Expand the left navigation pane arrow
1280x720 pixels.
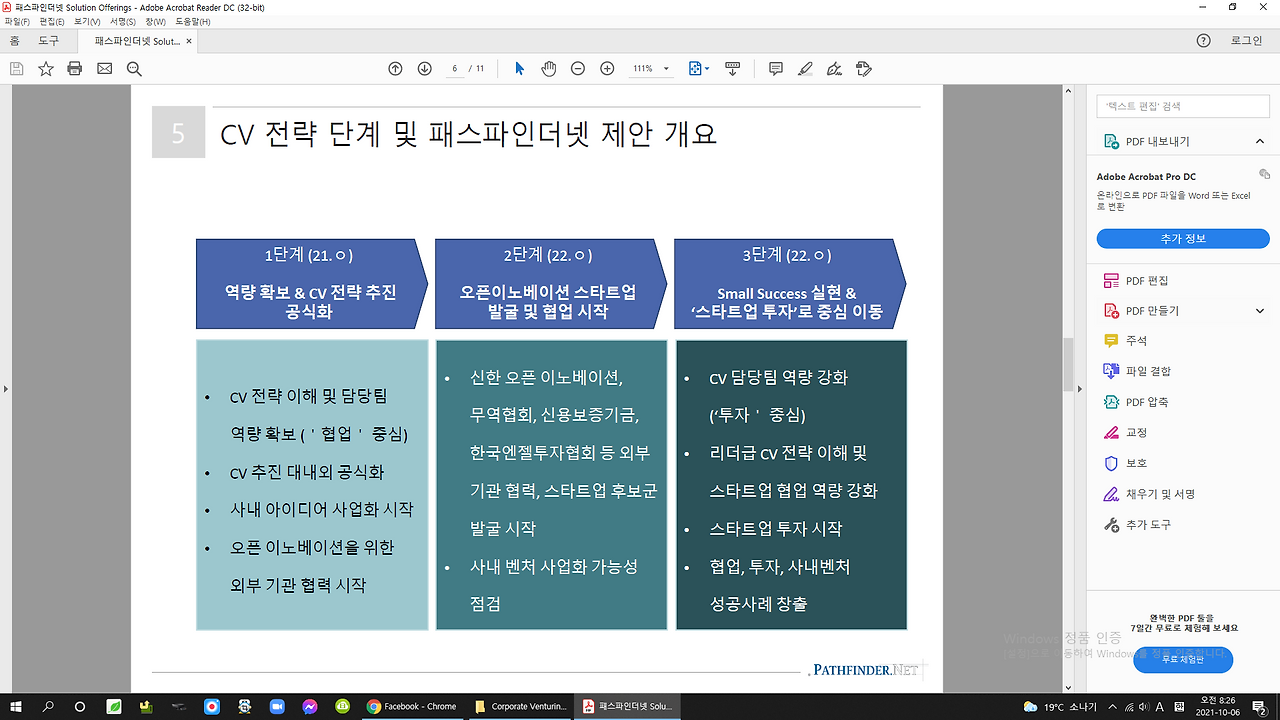coord(4,388)
